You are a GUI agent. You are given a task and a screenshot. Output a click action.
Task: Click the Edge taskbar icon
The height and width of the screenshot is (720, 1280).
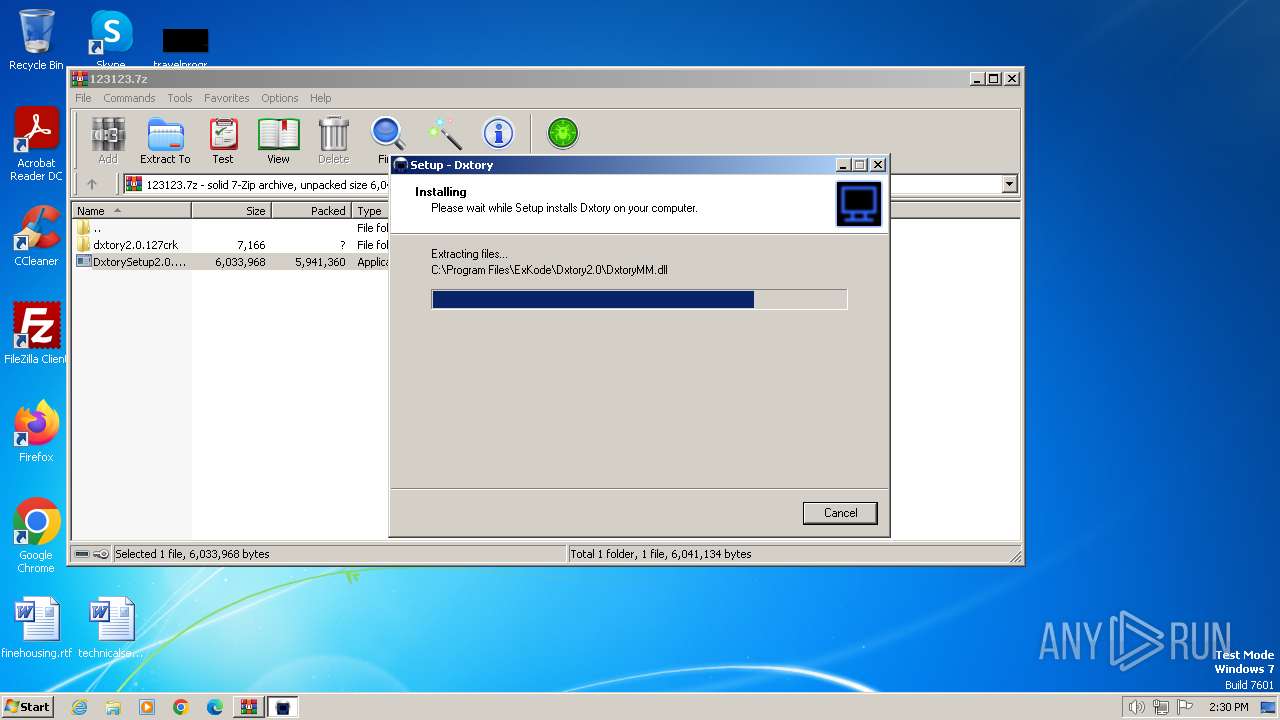point(215,707)
